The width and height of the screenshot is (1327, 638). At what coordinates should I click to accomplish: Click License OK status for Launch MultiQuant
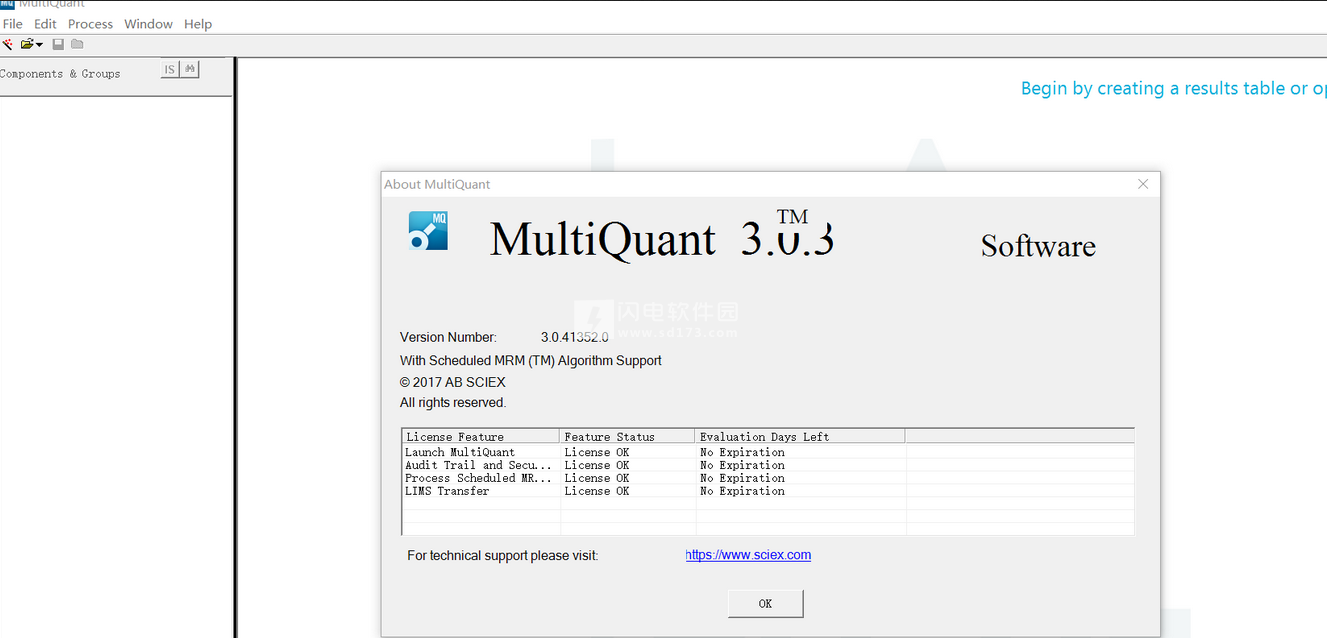(x=597, y=452)
